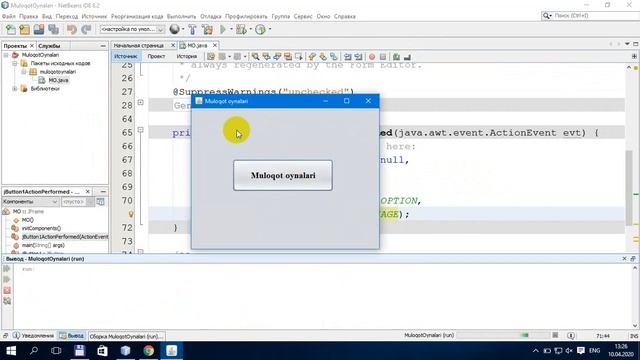Click the Profile Project clock icon
Image resolution: width=640 pixels, height=360 pixels.
[x=260, y=29]
